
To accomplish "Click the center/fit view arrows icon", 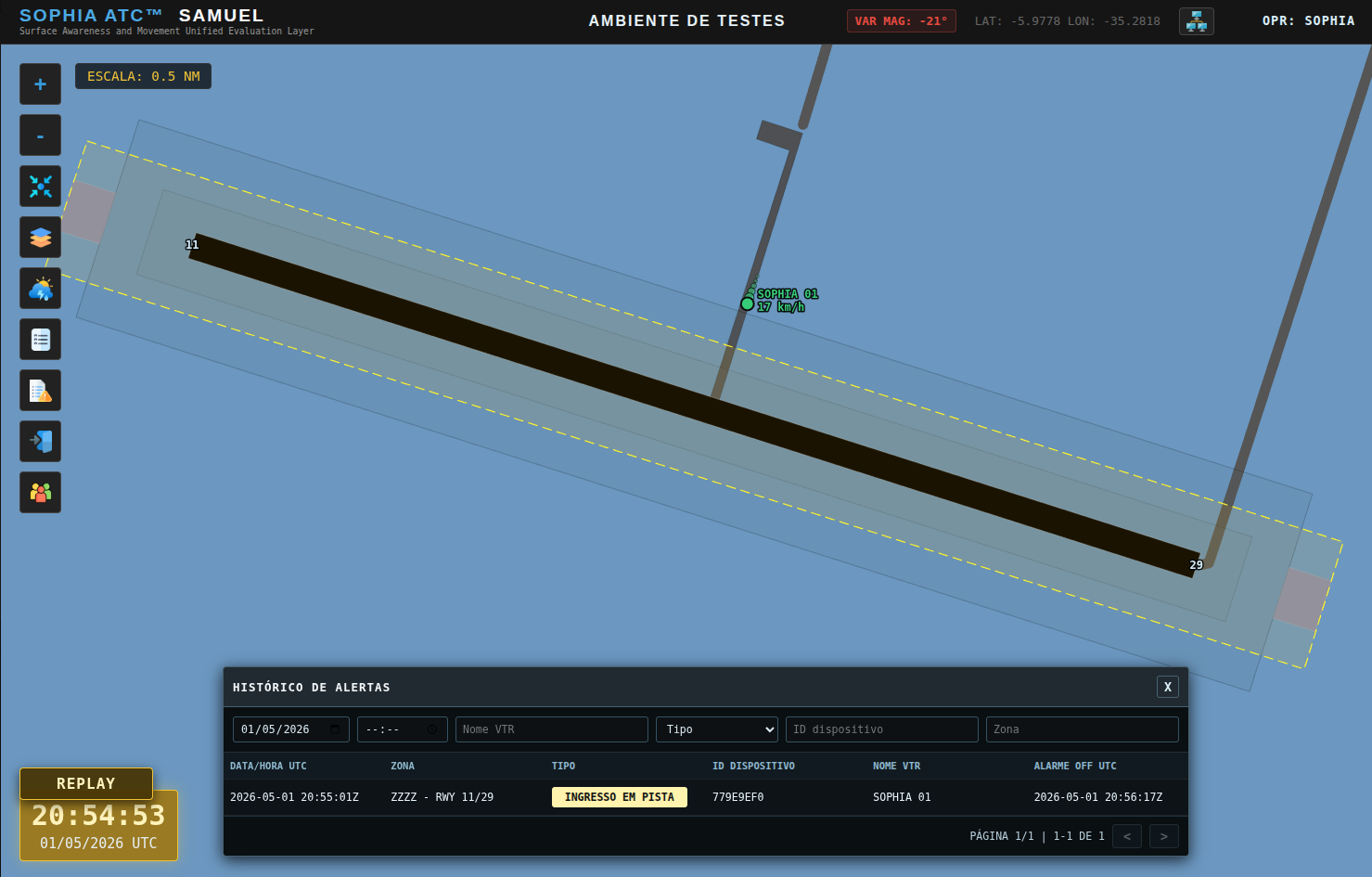I will point(40,187).
